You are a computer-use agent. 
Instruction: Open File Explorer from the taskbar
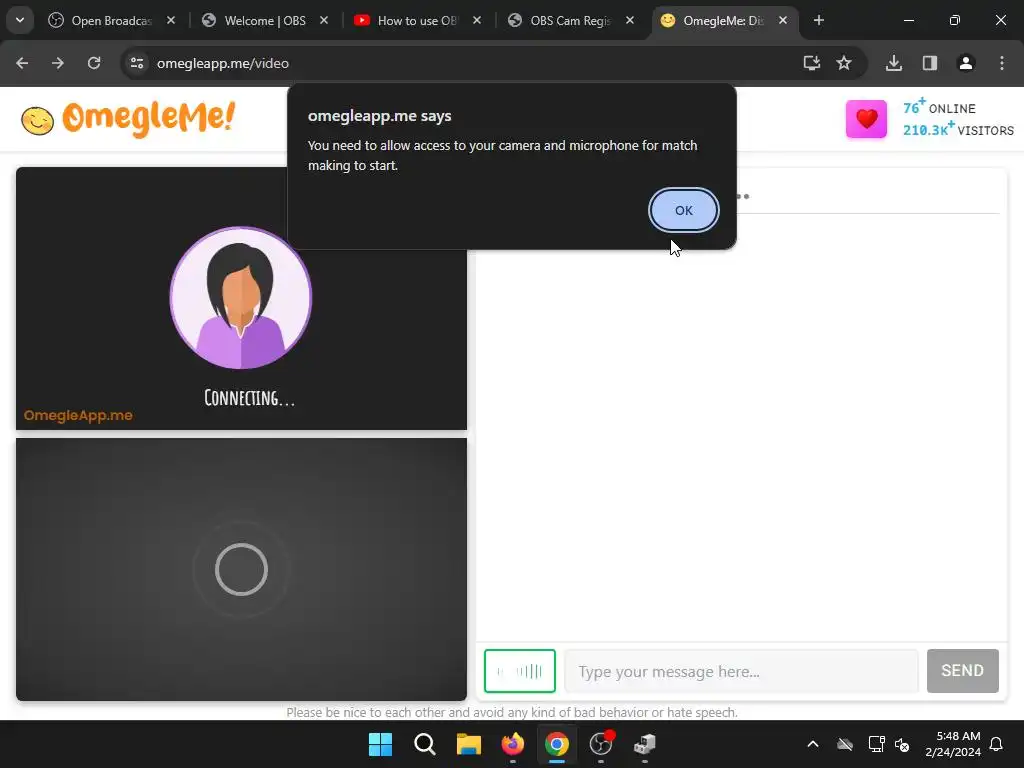468,744
